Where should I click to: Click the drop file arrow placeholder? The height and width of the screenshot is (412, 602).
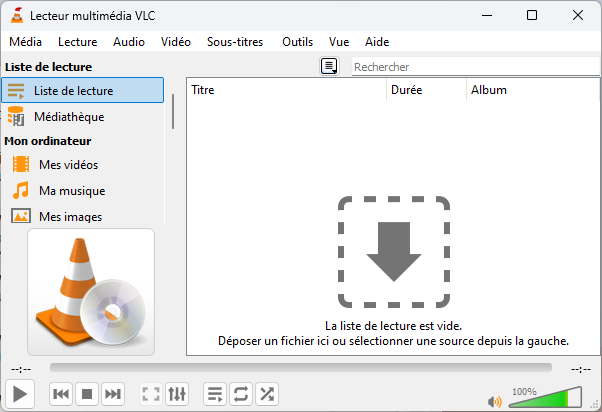point(394,252)
